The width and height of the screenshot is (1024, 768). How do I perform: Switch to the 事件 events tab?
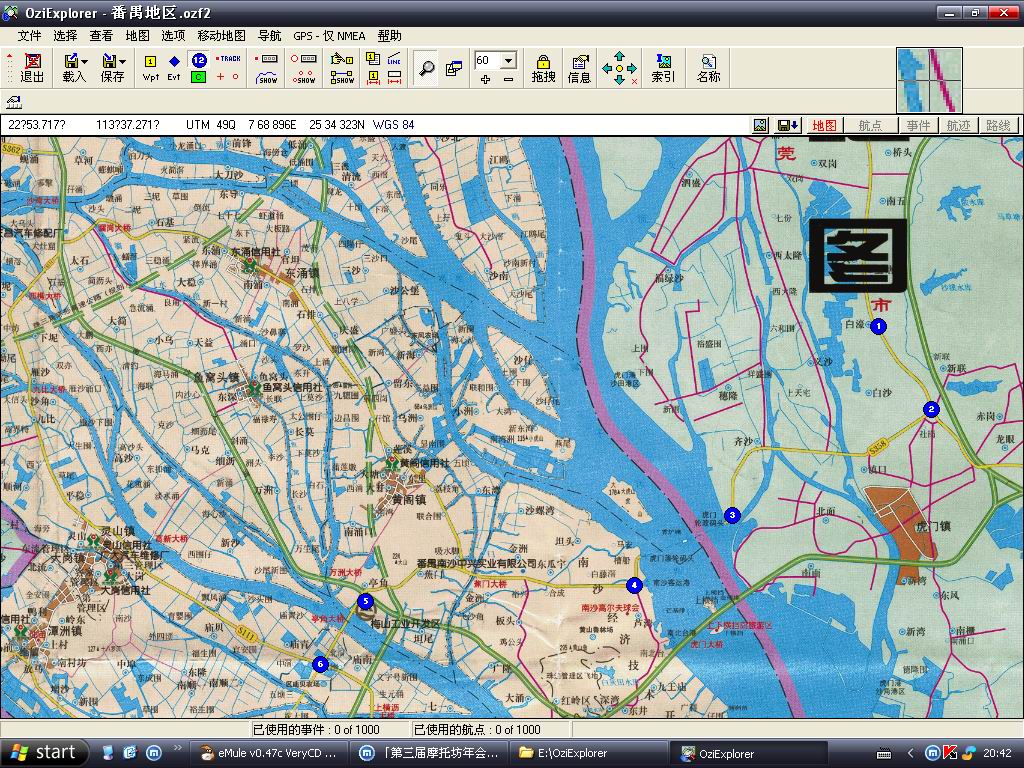918,125
